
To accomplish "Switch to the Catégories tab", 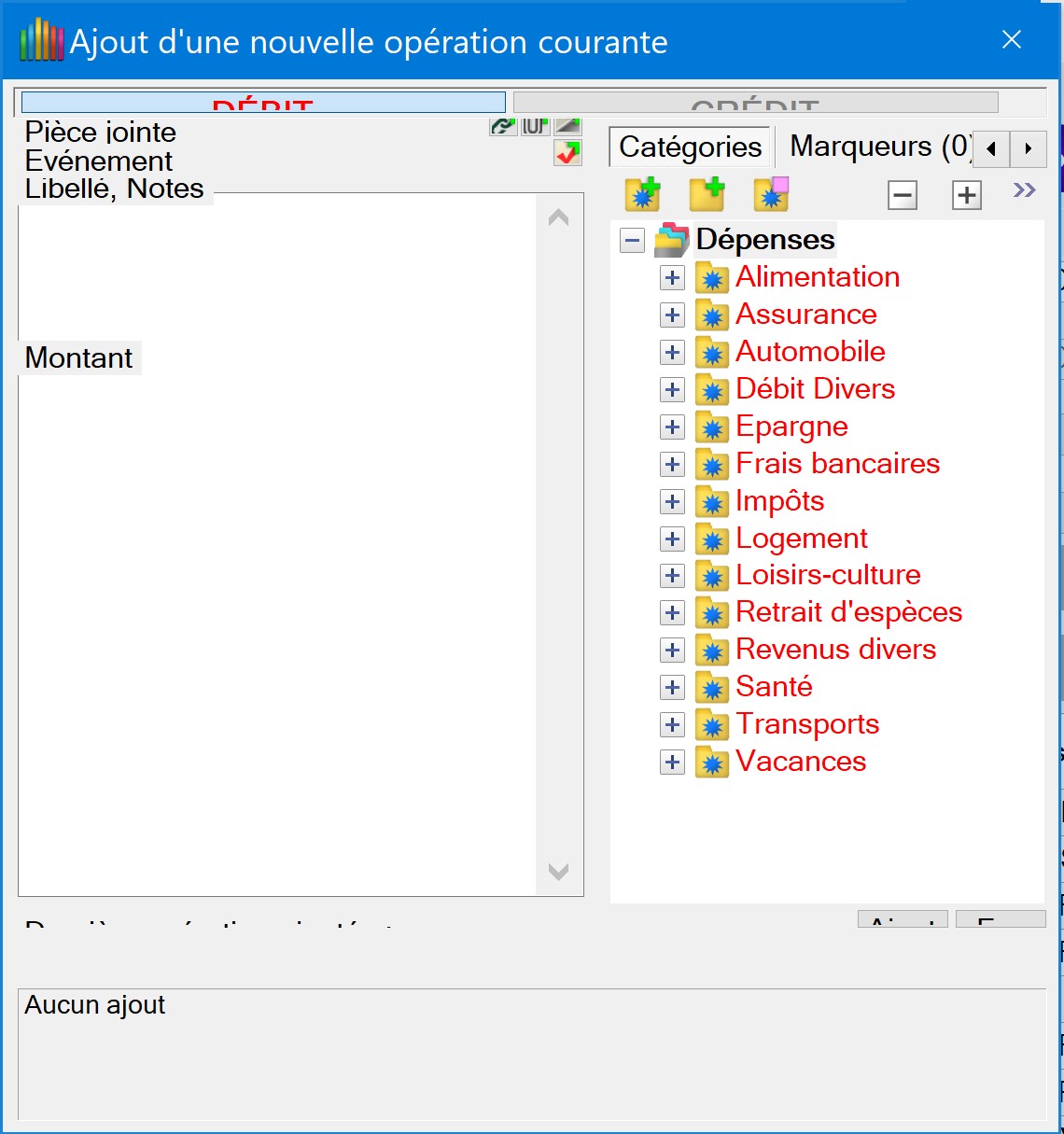I will click(x=690, y=147).
